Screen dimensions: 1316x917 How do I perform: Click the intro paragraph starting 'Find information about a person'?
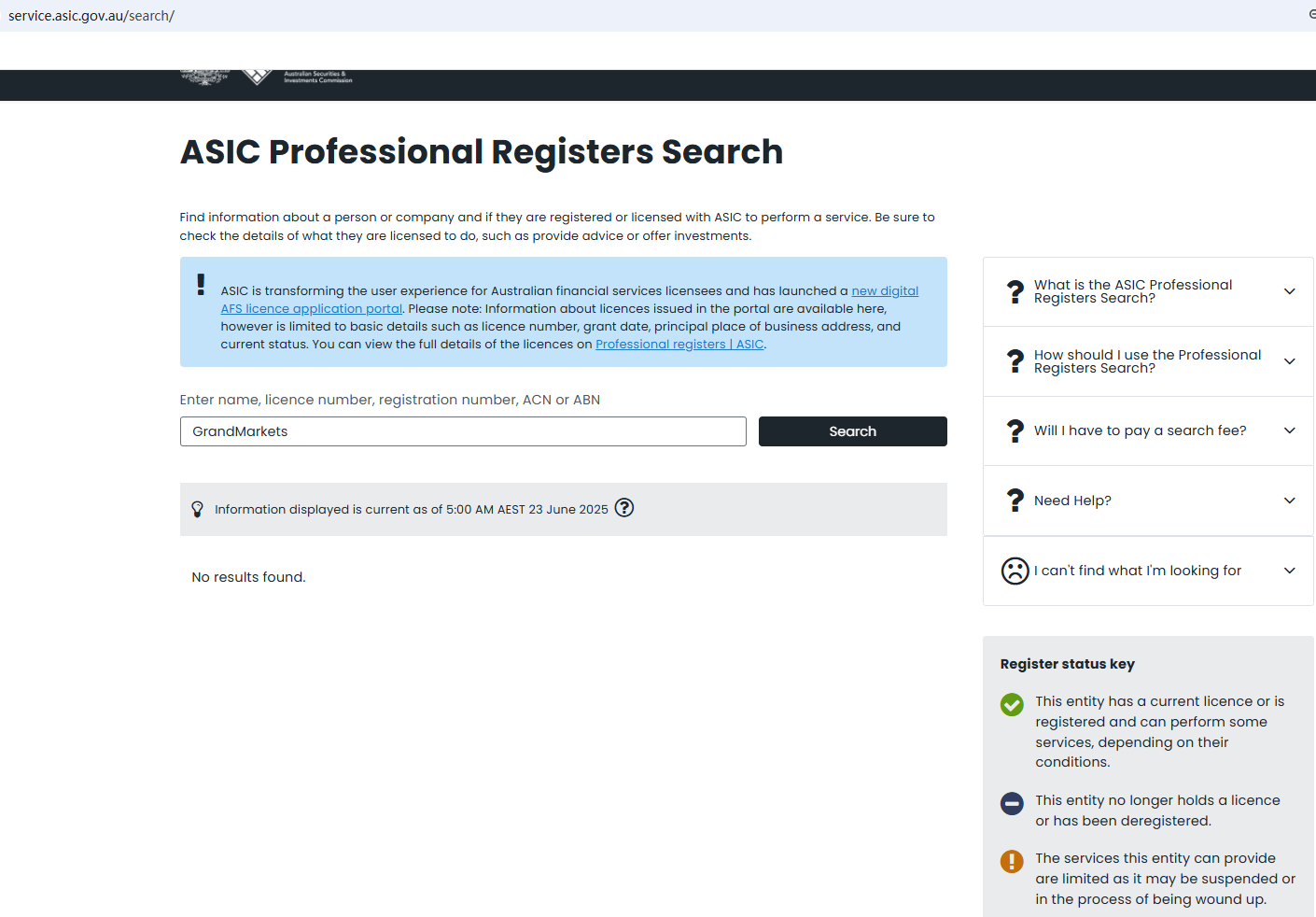pos(557,227)
